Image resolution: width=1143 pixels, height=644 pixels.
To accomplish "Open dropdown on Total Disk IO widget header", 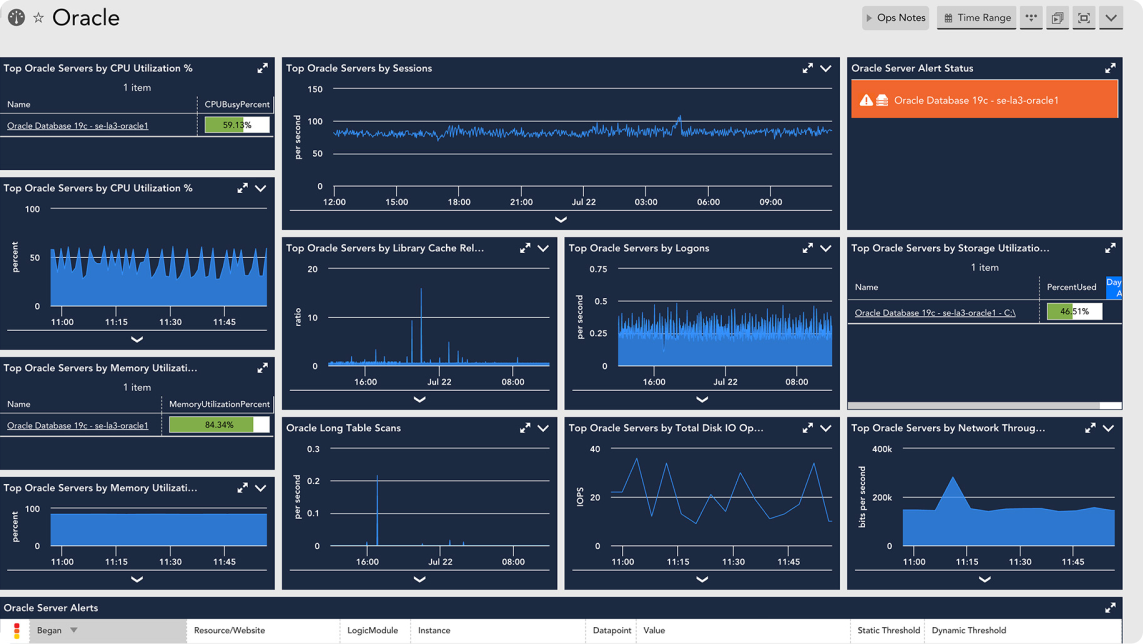I will [x=826, y=428].
